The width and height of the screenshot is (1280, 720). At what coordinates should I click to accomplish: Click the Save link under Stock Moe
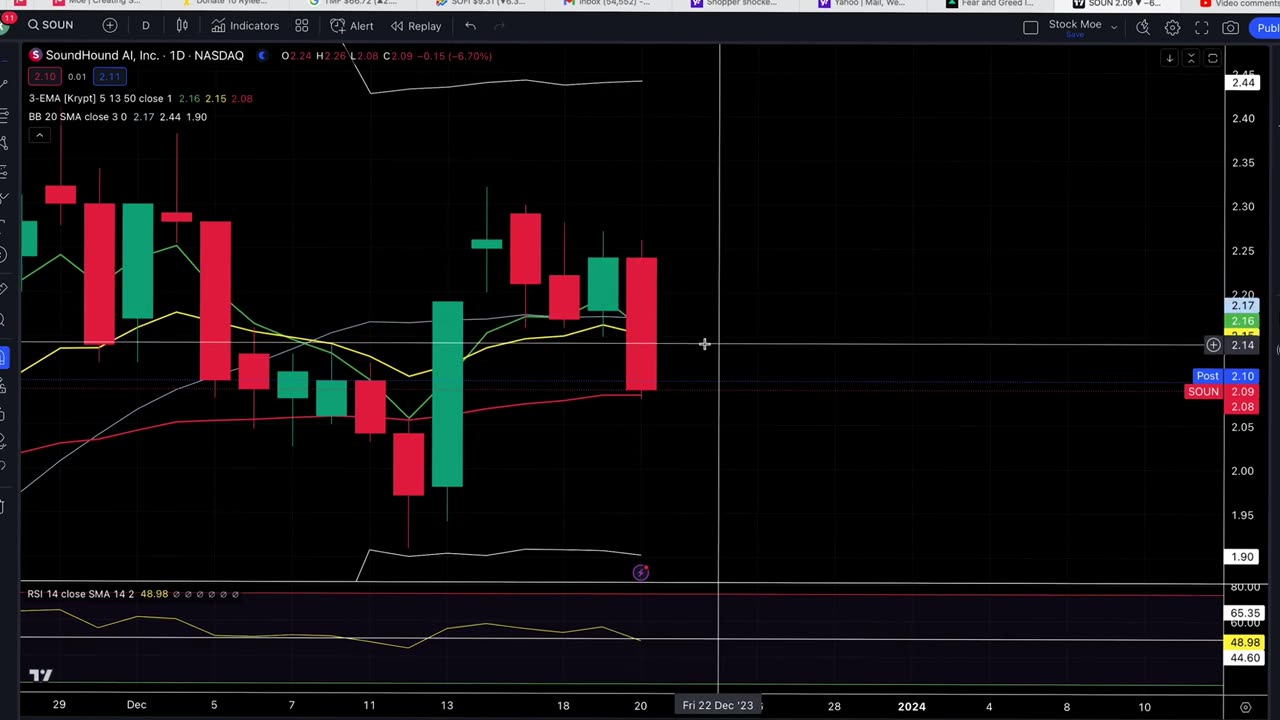pyautogui.click(x=1074, y=35)
